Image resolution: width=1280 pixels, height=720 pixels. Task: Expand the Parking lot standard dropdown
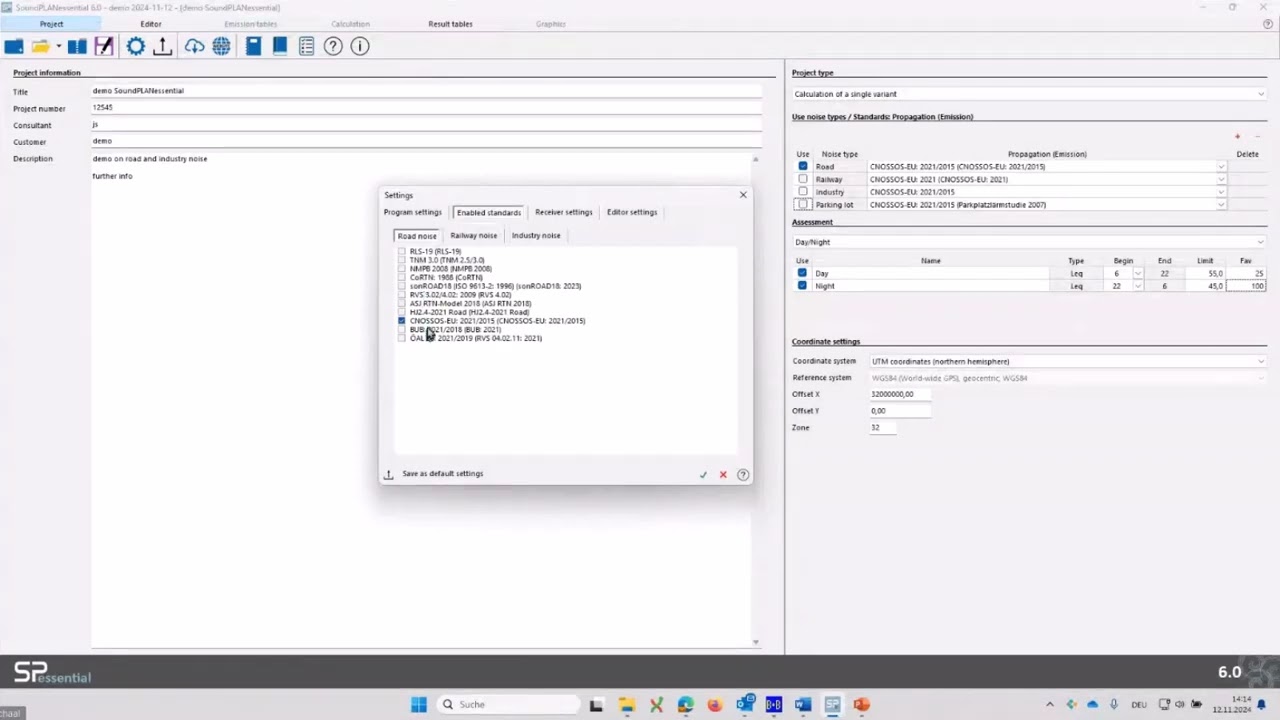tap(1221, 205)
